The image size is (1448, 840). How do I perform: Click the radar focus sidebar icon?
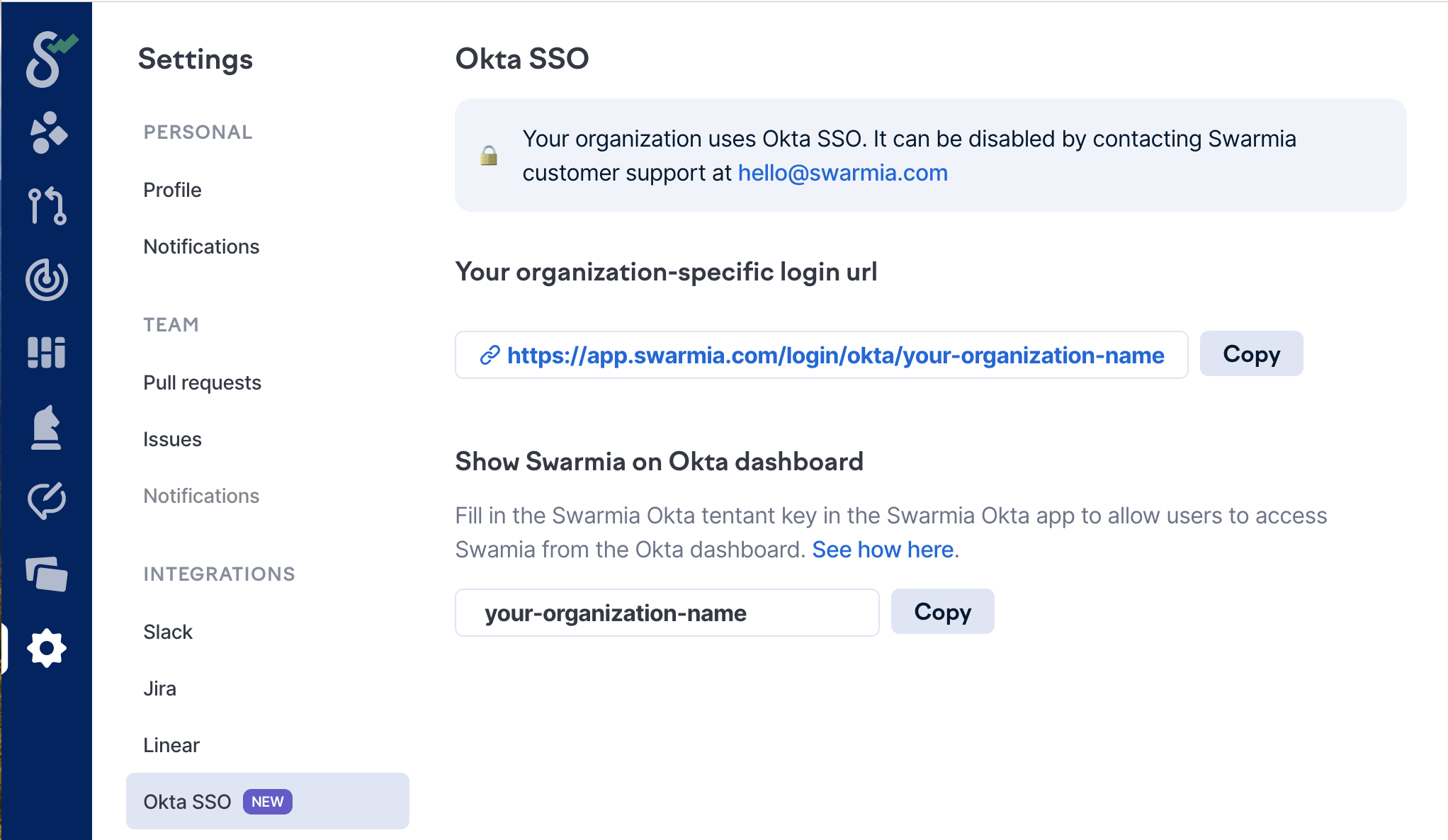[47, 279]
